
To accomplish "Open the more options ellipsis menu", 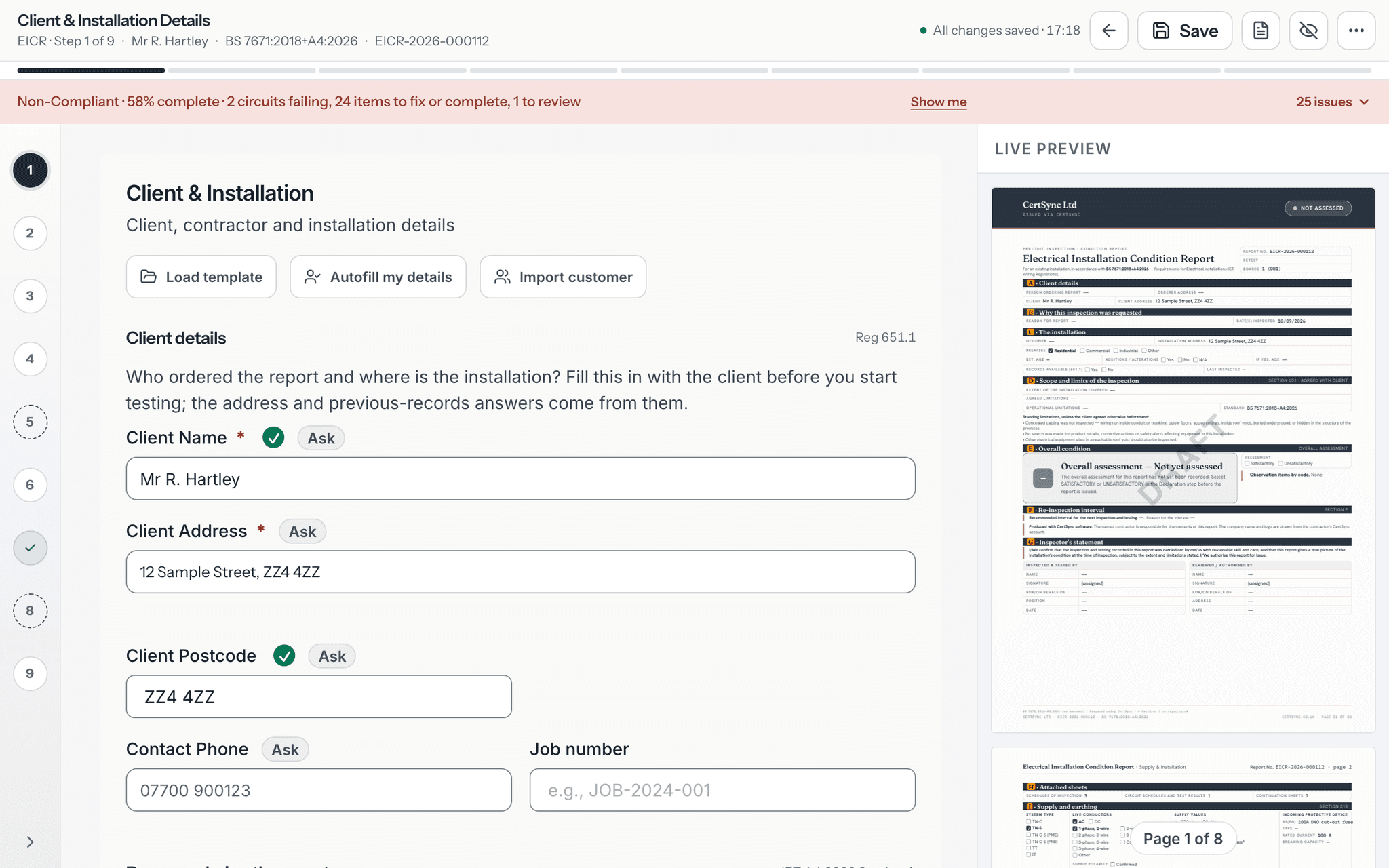I will tap(1356, 31).
